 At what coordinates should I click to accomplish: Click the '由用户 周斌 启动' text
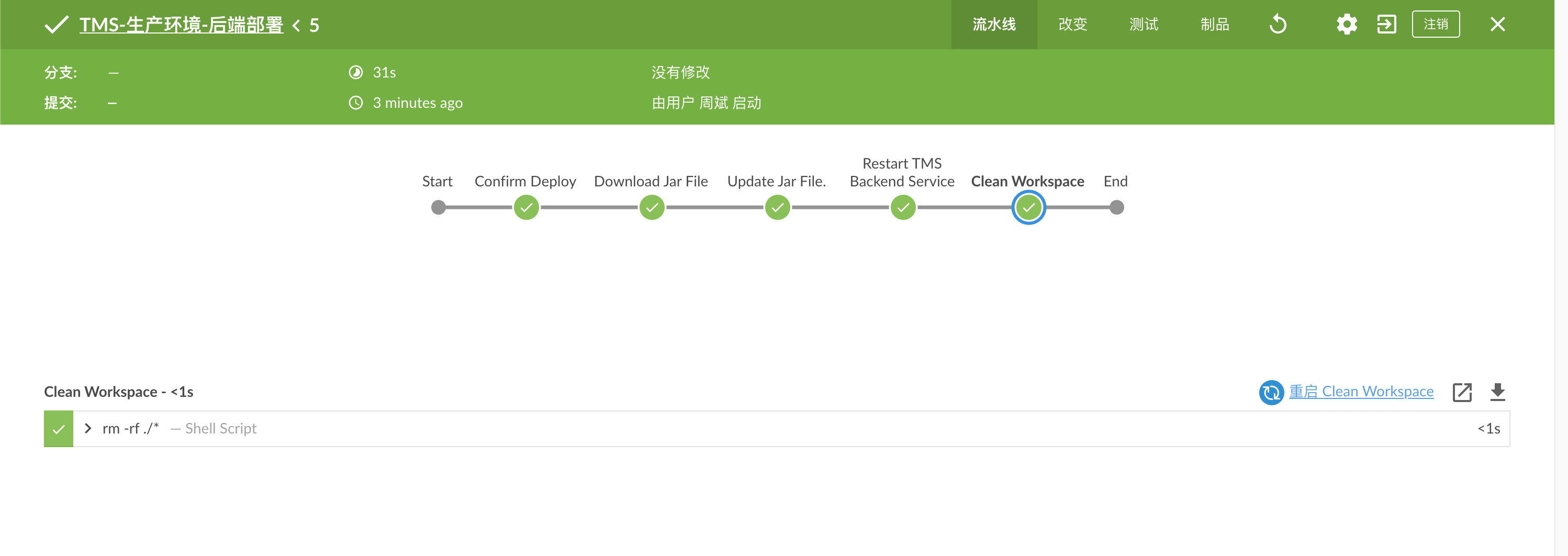[706, 103]
